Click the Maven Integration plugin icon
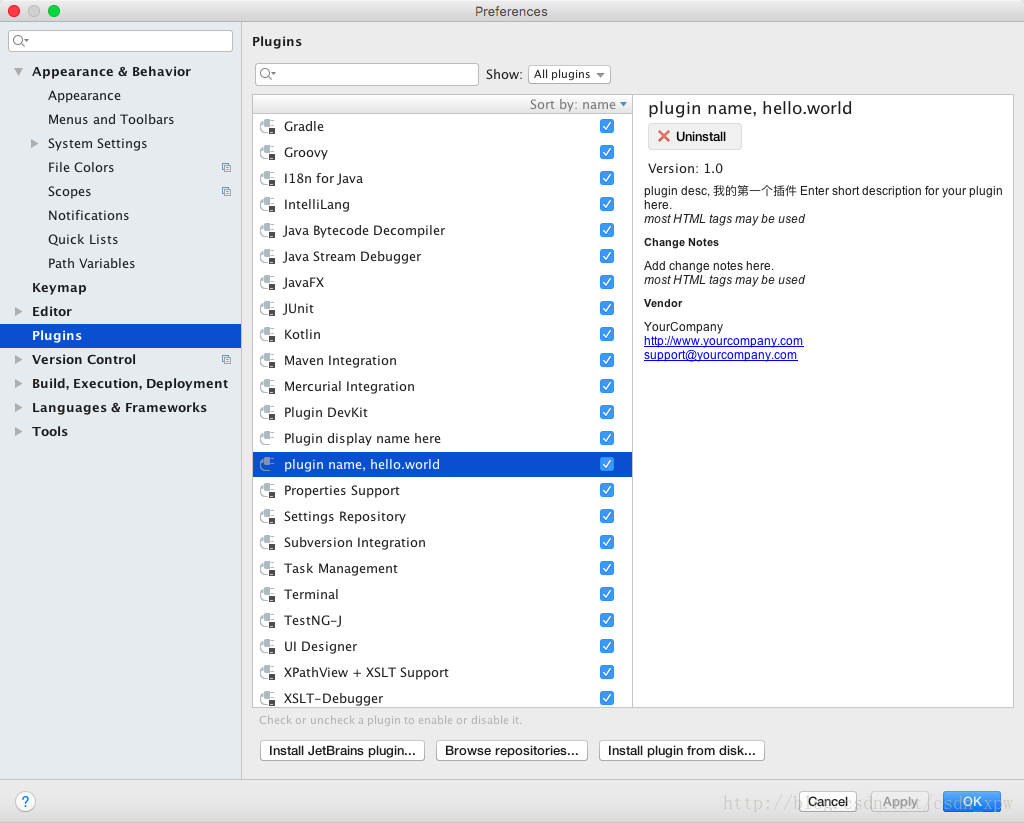1024x823 pixels. click(268, 361)
